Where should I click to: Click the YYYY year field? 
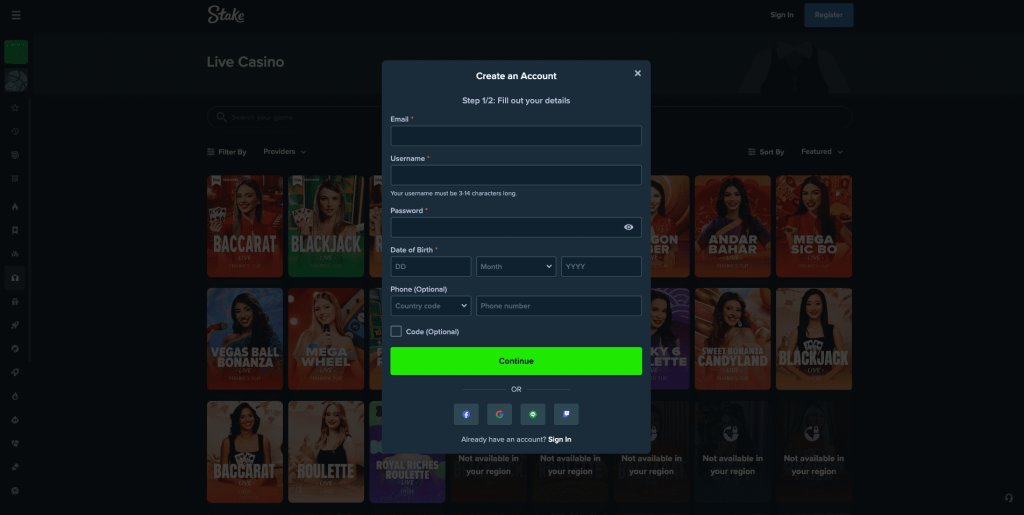[x=601, y=266]
